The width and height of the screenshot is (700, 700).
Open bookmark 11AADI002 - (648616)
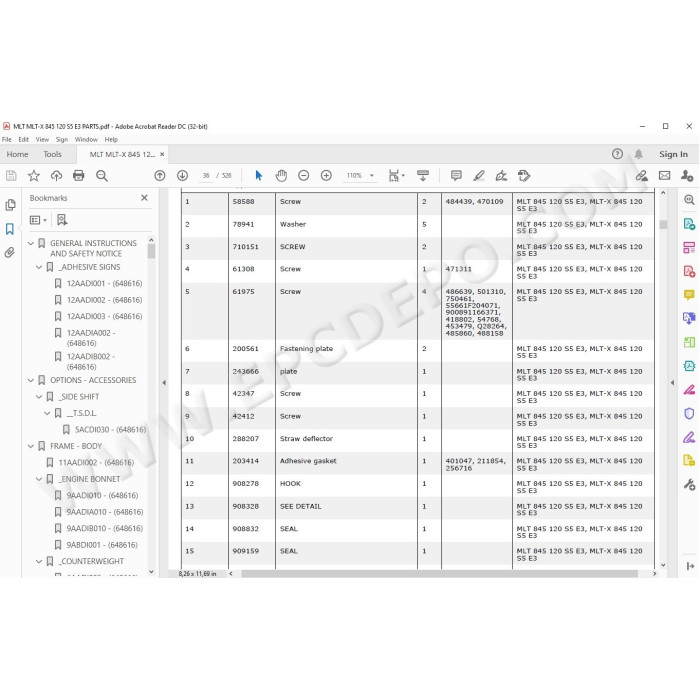point(96,462)
